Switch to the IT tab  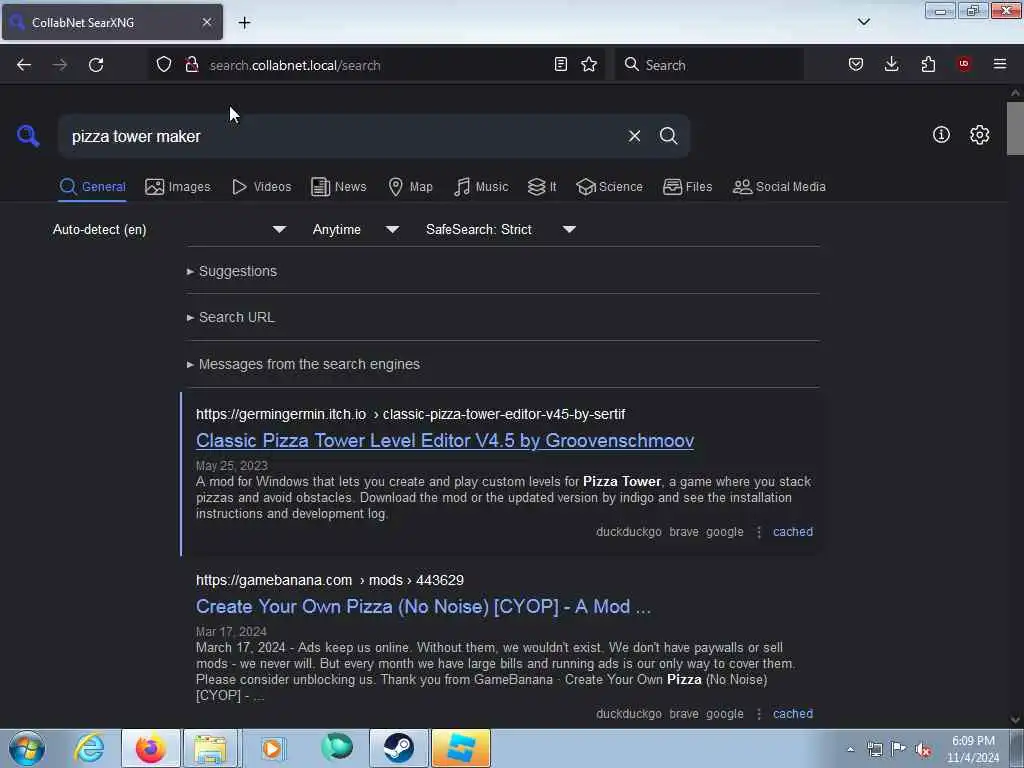click(541, 187)
